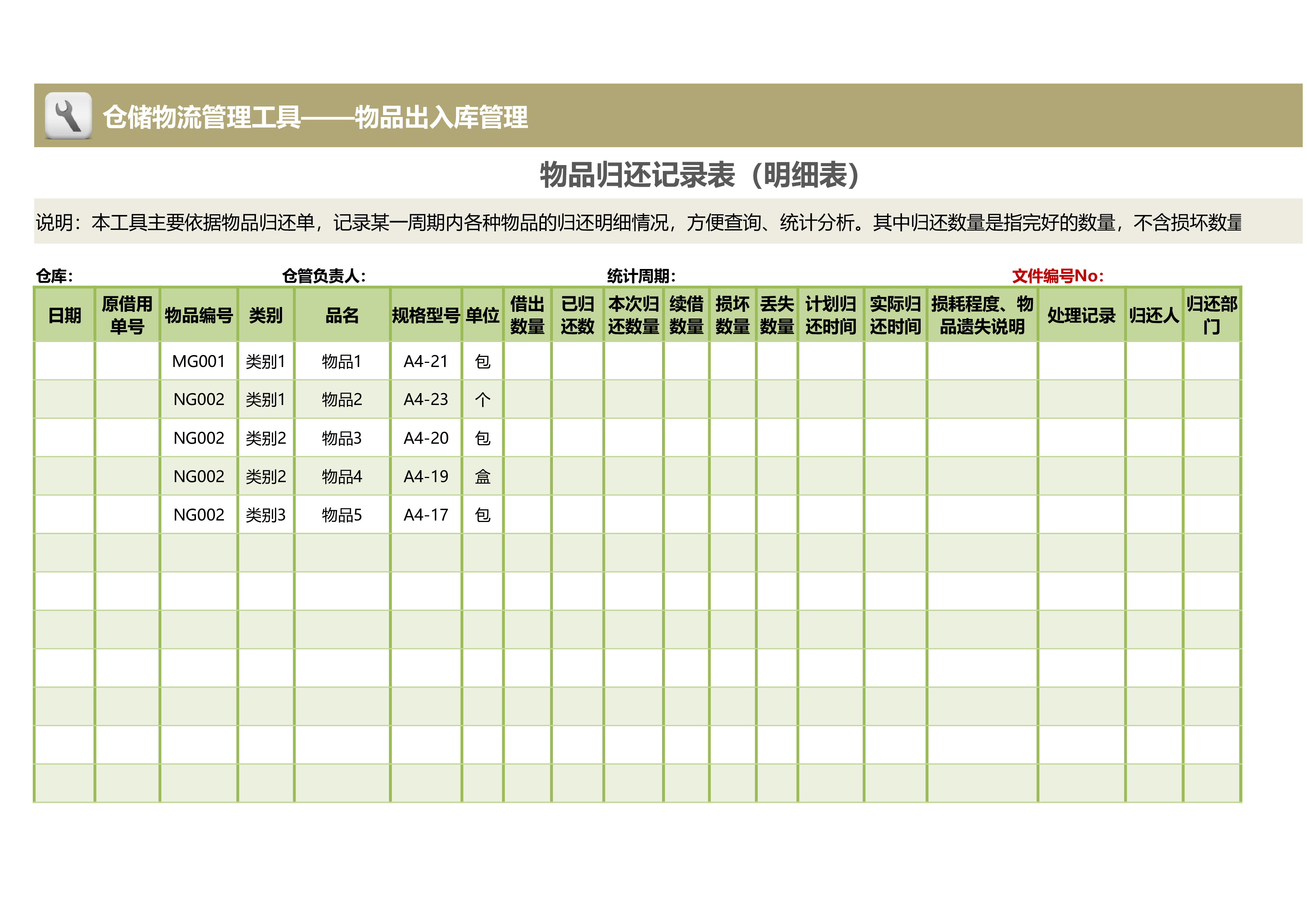Click the NG002 cell in the 物品4 row
This screenshot has height=924, width=1307.
click(x=199, y=476)
